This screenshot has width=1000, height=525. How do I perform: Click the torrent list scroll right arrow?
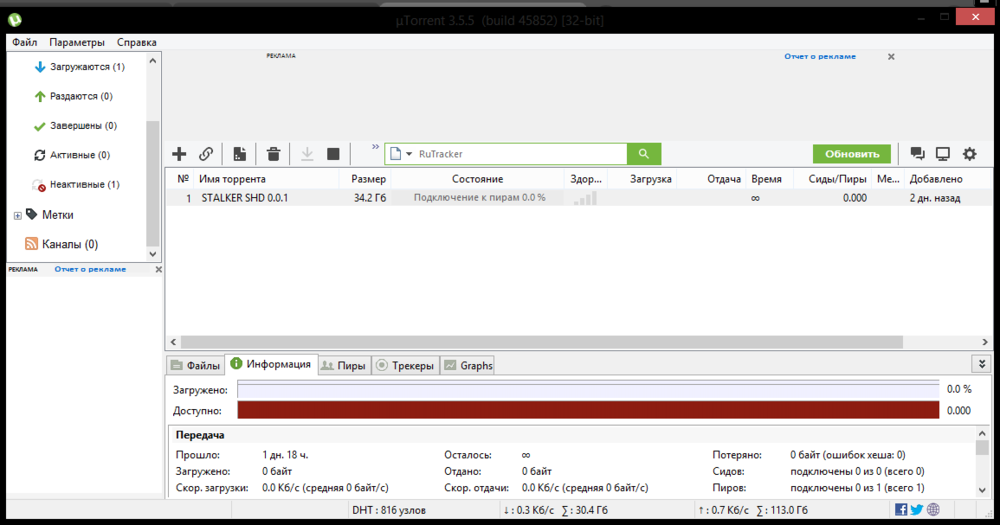985,342
